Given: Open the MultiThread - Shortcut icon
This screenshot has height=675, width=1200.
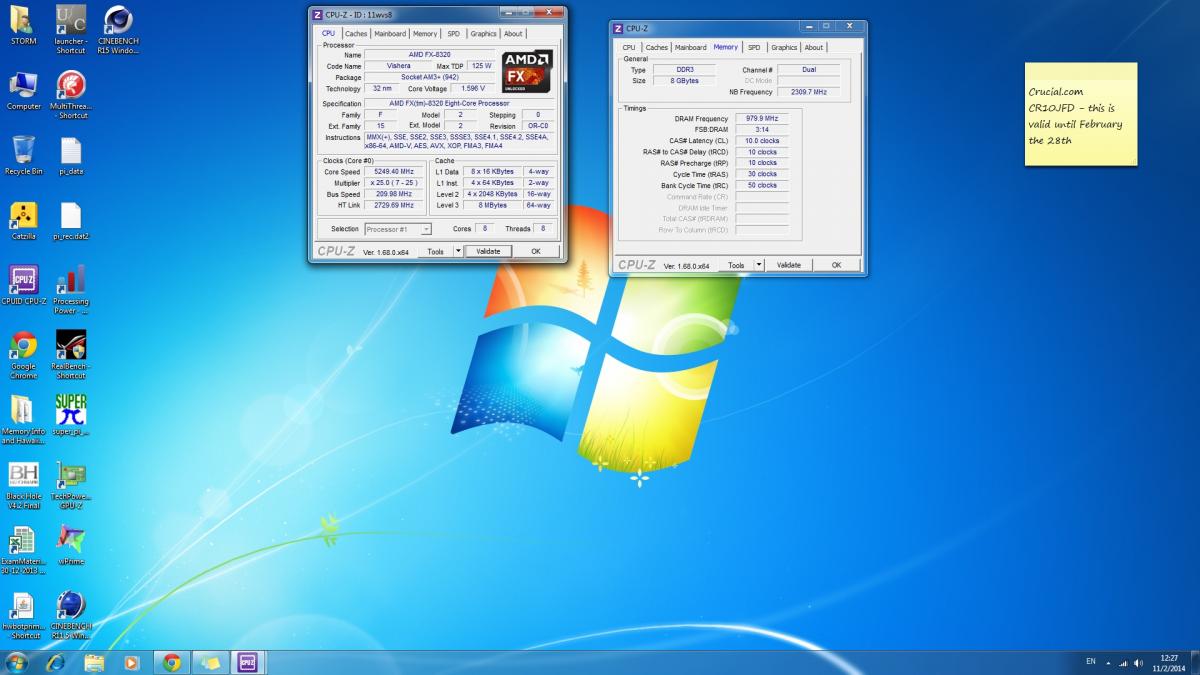Looking at the screenshot, I should pos(70,94).
